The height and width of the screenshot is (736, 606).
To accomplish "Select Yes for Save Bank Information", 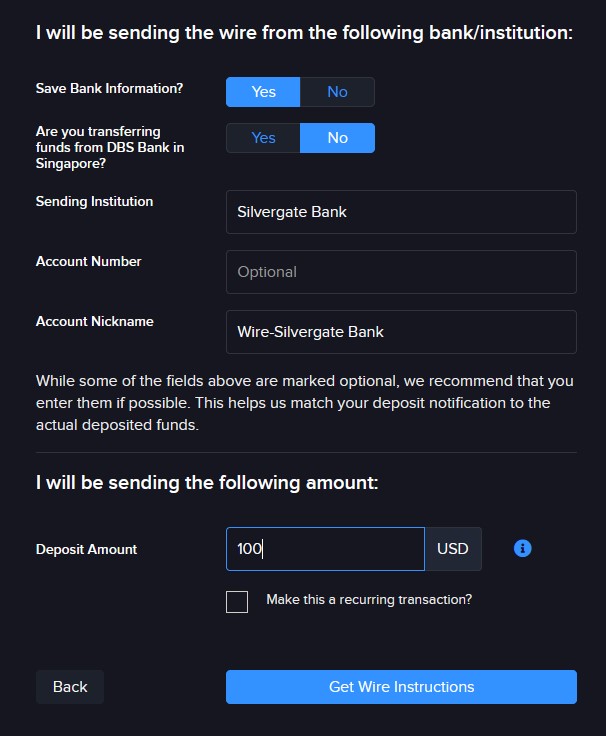I will (263, 92).
